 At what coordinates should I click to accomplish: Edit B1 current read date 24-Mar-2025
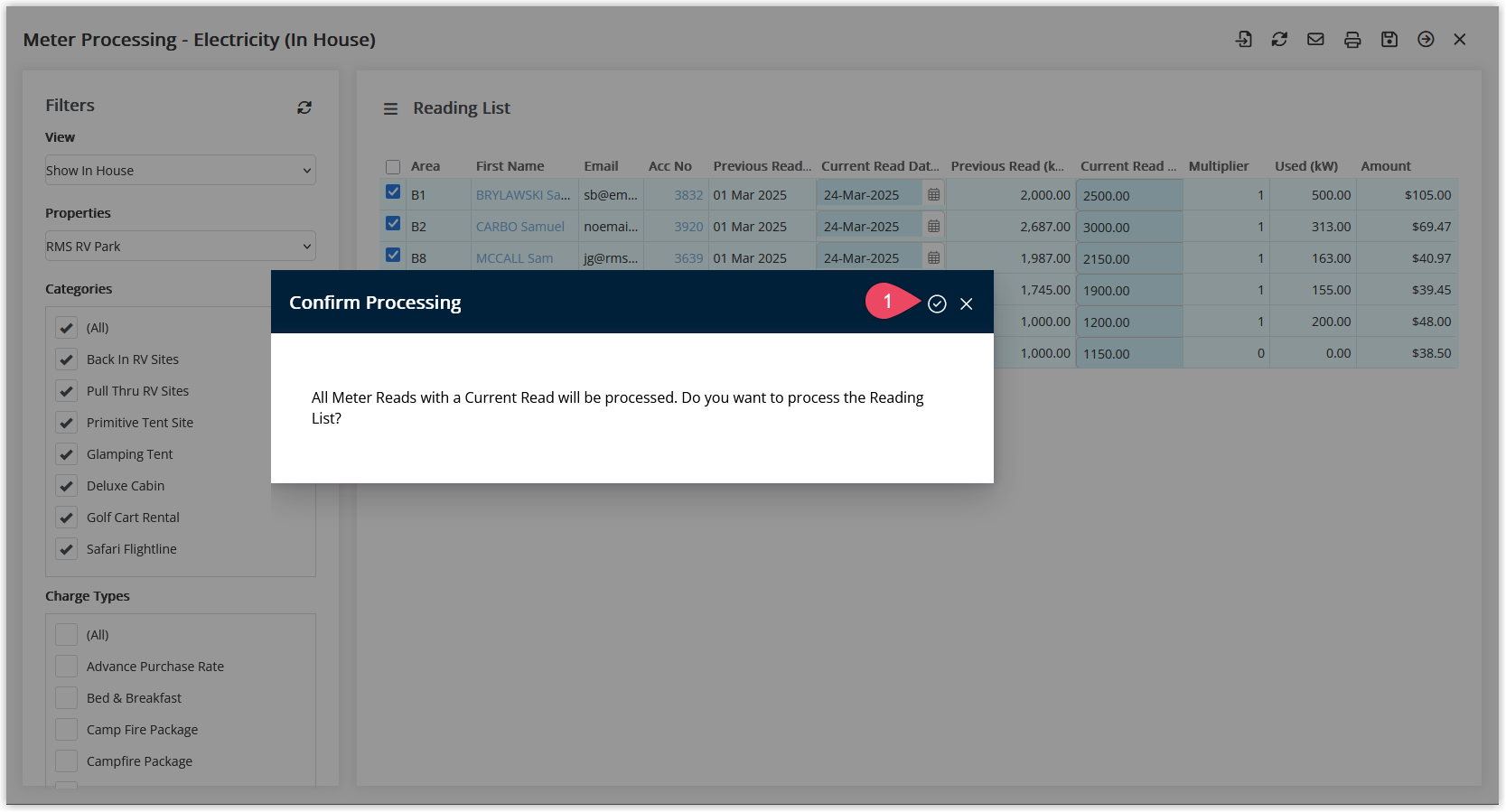tap(869, 195)
